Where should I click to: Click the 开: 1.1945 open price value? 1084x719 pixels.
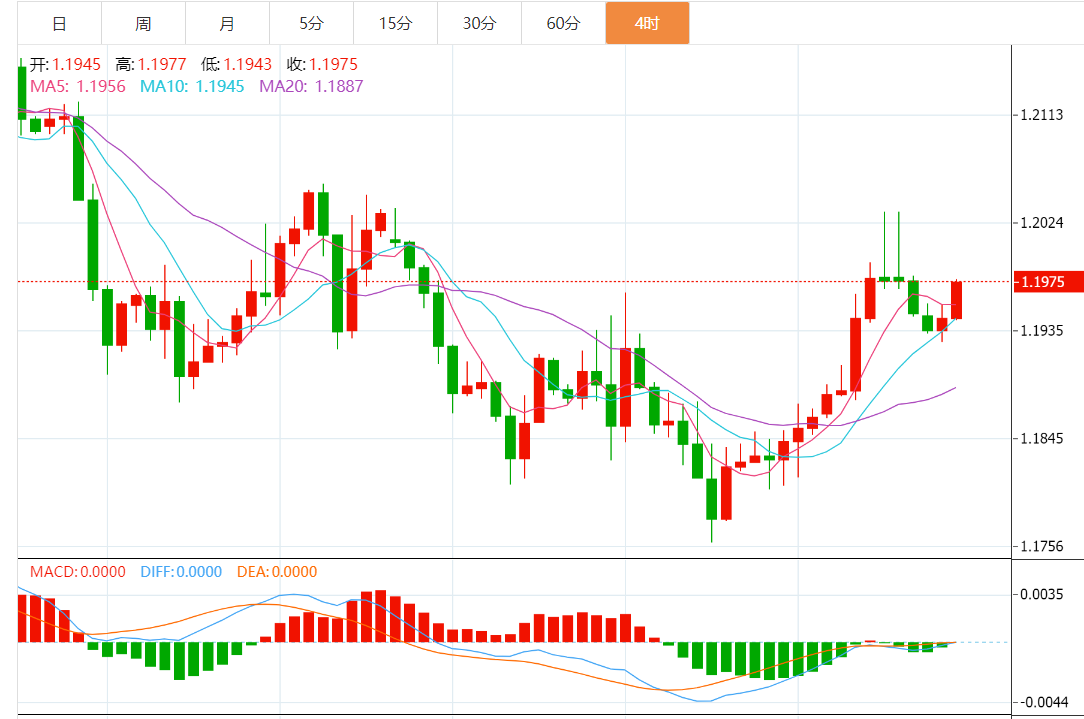pos(65,64)
